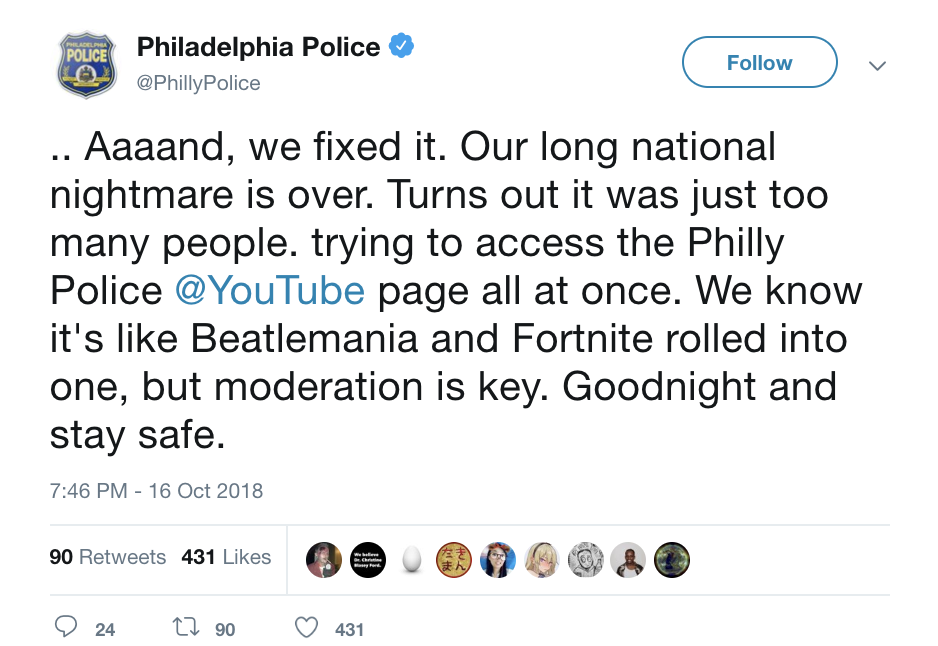This screenshot has height=646, width=938.
Task: Open the blonde anime character avatar
Action: click(x=541, y=561)
